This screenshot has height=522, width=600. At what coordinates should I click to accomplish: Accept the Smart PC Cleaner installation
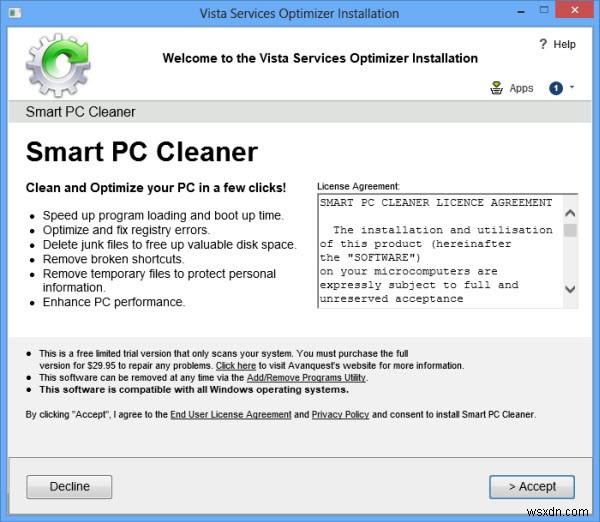pyautogui.click(x=532, y=487)
